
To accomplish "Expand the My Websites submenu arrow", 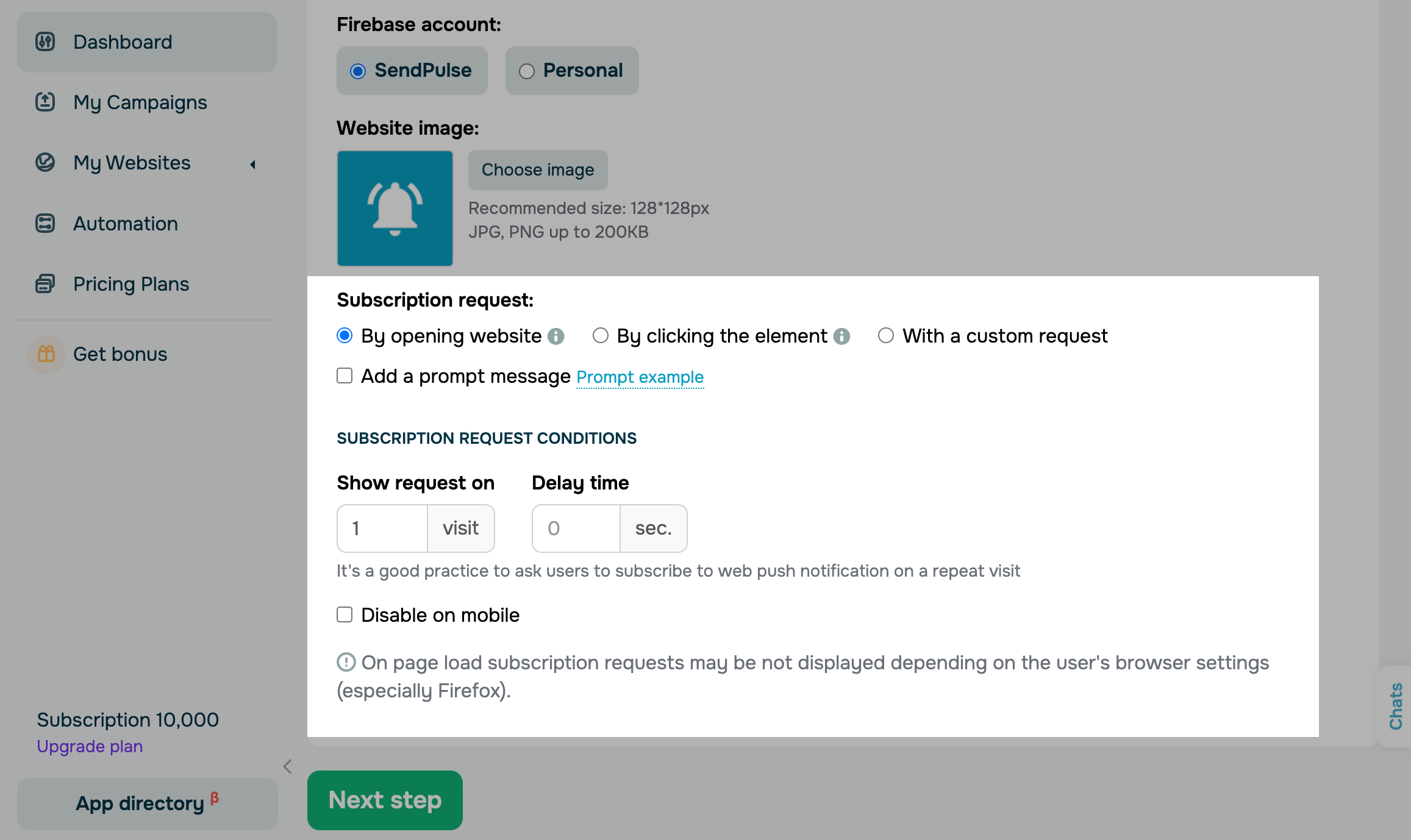I will [x=253, y=164].
